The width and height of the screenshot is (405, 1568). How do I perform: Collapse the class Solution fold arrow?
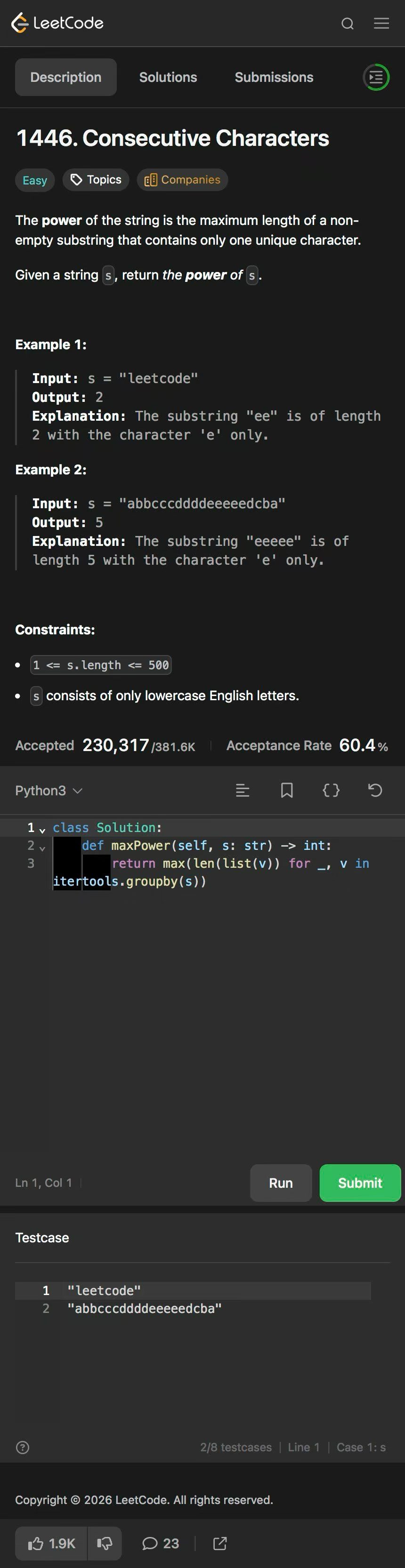point(42,829)
